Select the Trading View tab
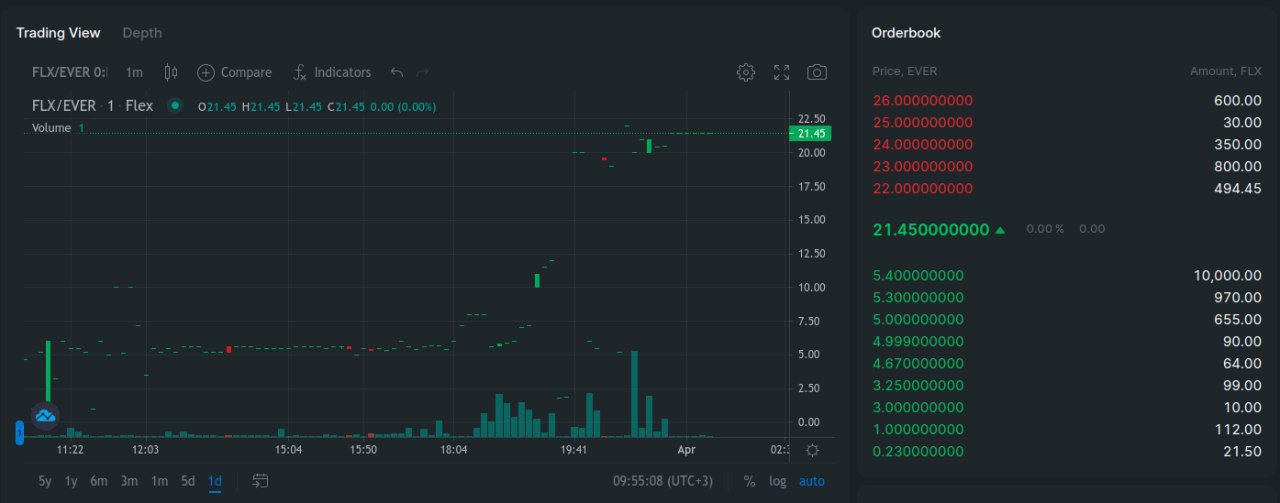 [58, 33]
